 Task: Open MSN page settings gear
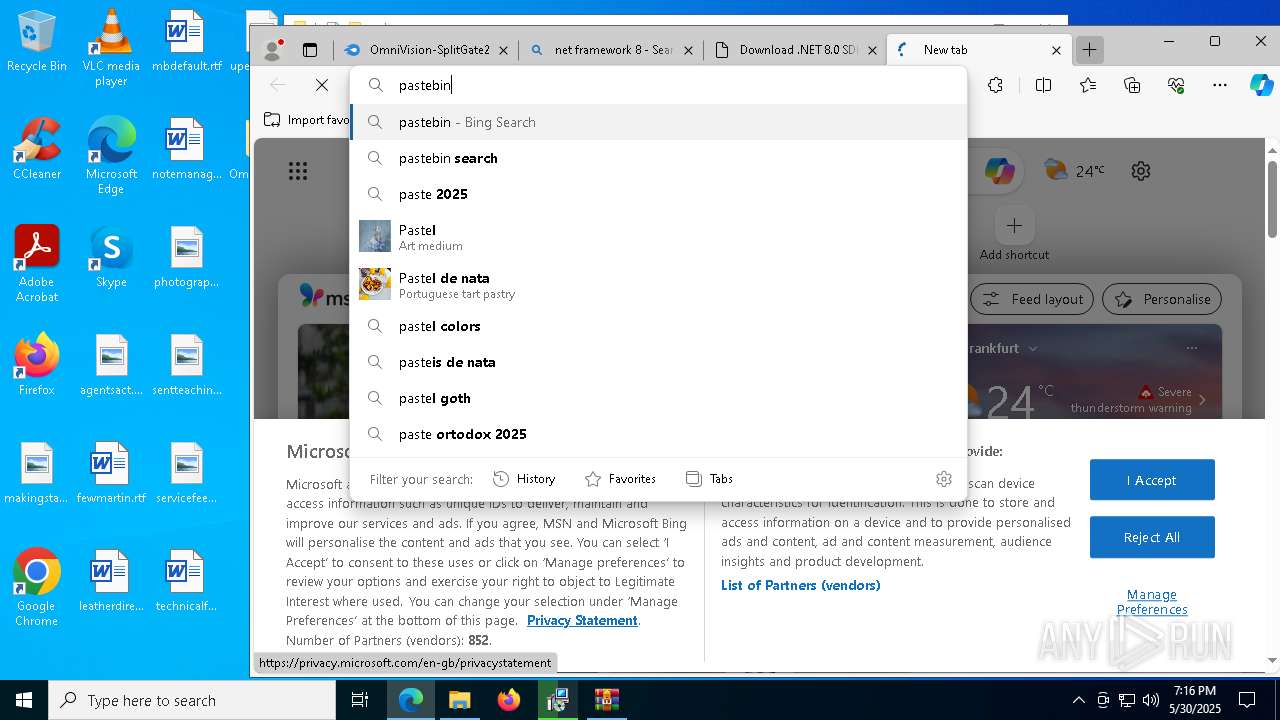[1141, 171]
